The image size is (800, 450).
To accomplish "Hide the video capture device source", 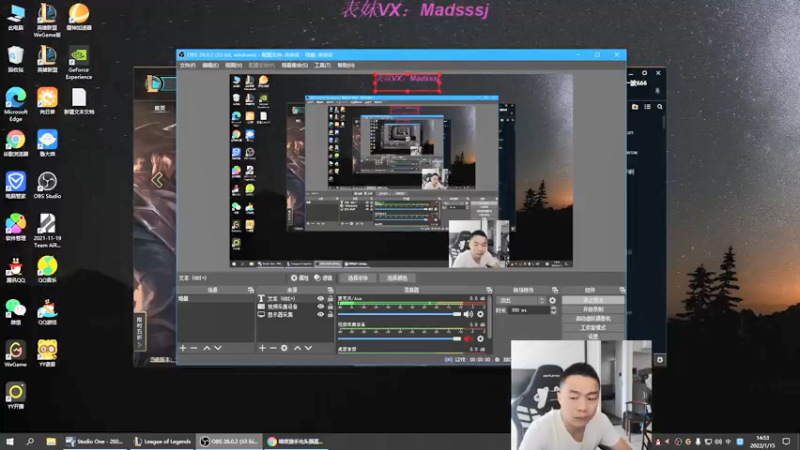I will 320,307.
